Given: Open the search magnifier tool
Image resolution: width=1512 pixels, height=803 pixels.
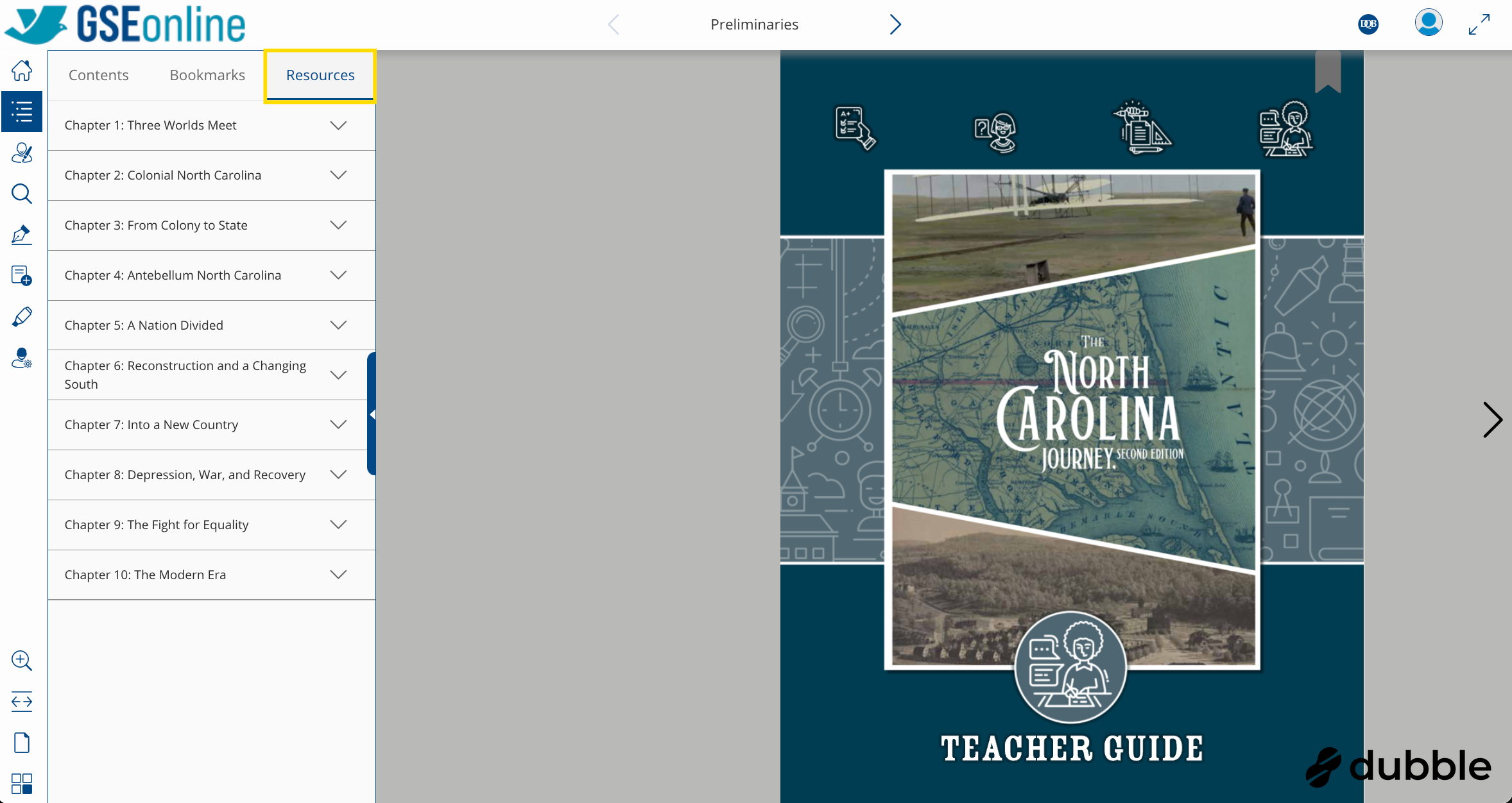Looking at the screenshot, I should (x=22, y=194).
